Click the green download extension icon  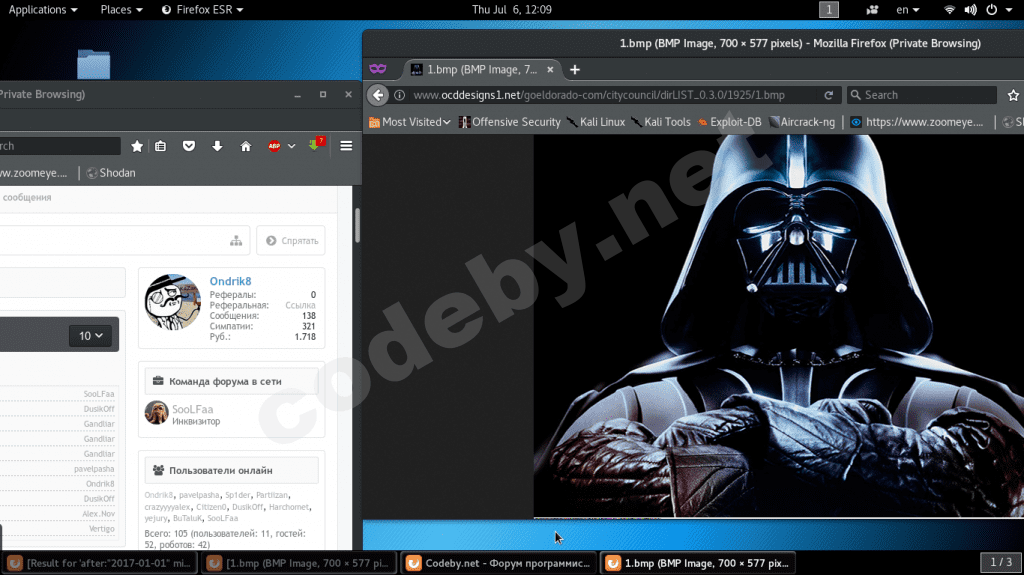click(317, 145)
